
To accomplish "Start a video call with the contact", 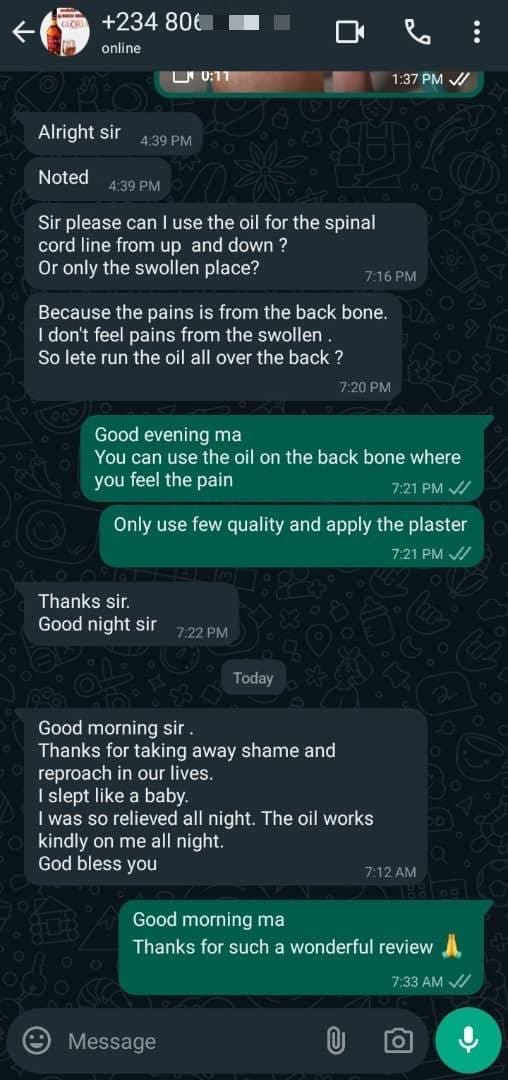I will 350,32.
